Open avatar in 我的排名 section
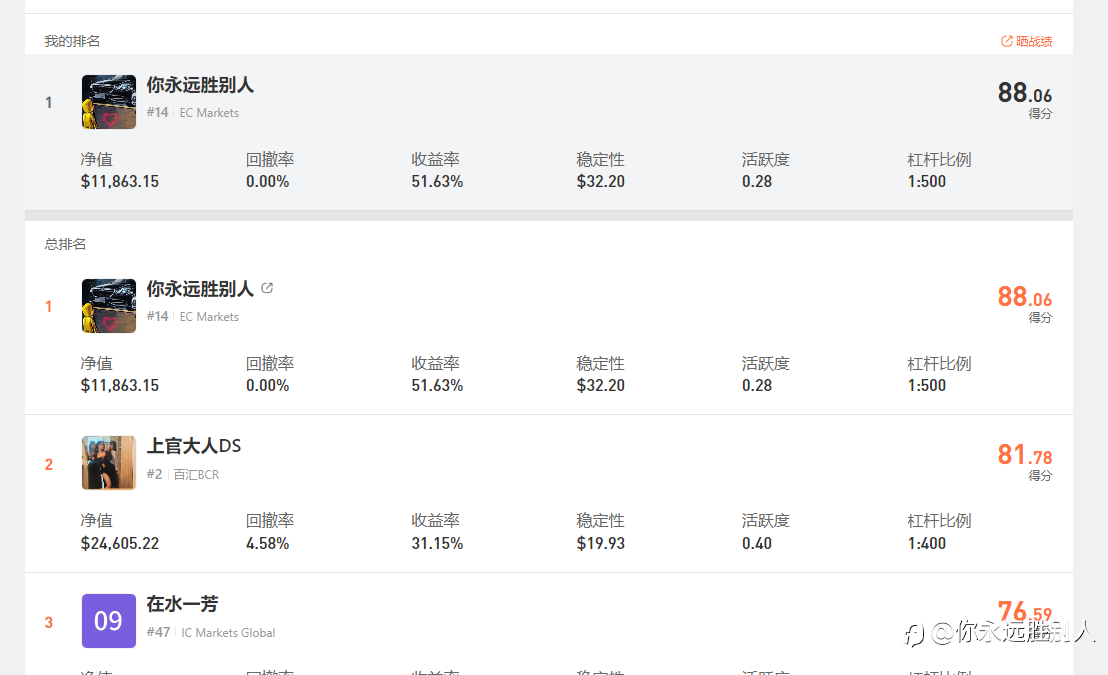Image resolution: width=1108 pixels, height=675 pixels. [109, 102]
